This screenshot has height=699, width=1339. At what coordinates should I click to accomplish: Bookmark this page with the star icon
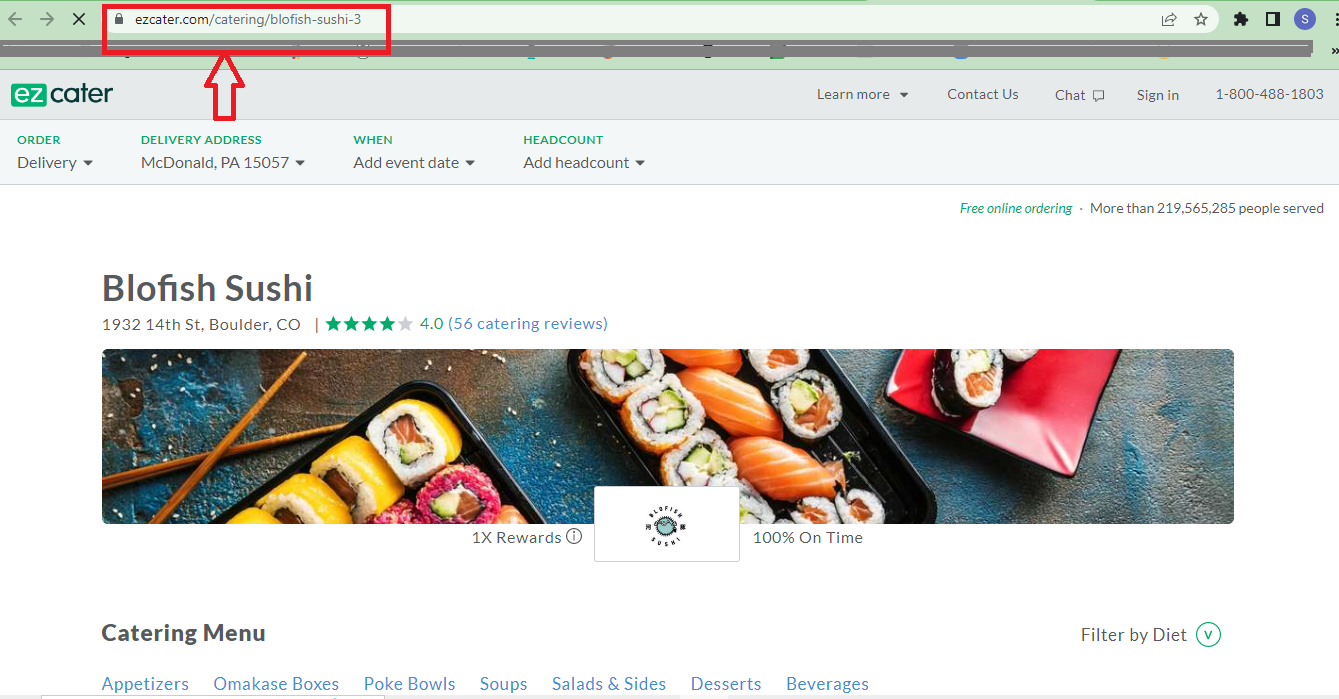point(1201,19)
